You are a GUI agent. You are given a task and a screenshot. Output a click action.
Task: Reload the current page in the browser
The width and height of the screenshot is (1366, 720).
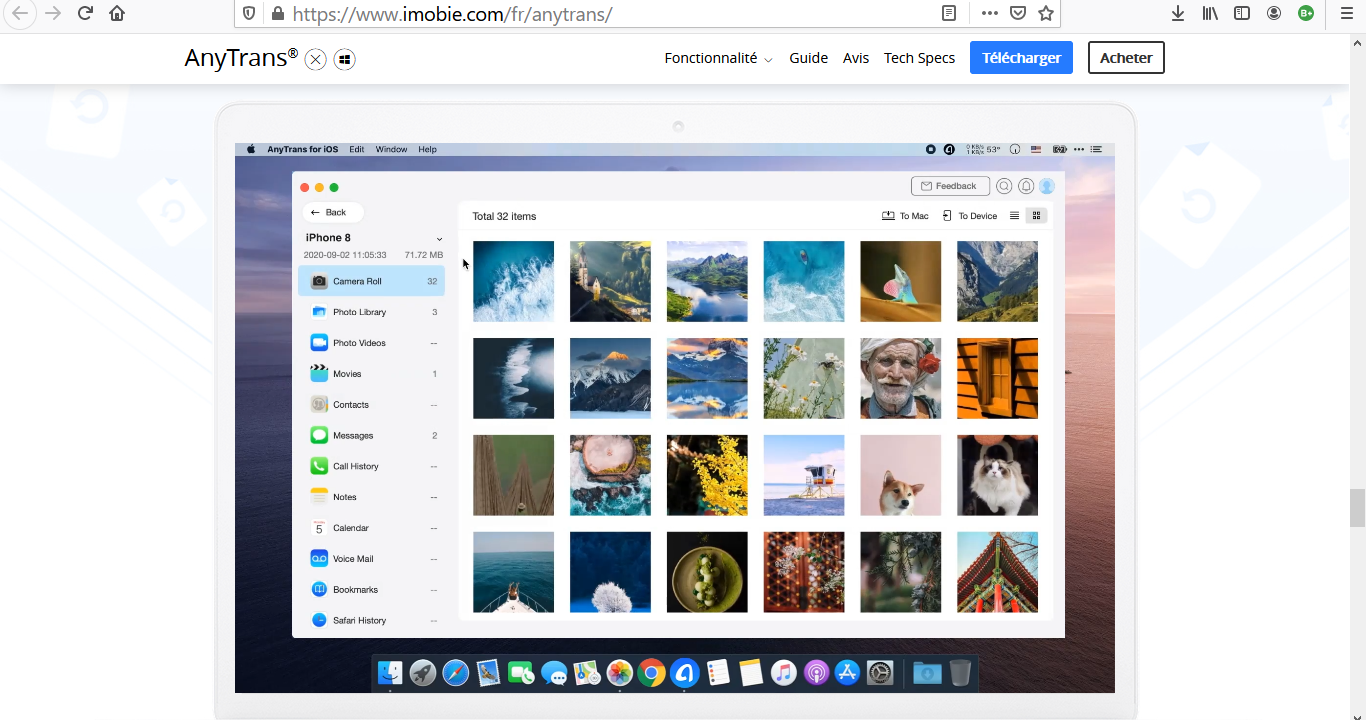[85, 13]
